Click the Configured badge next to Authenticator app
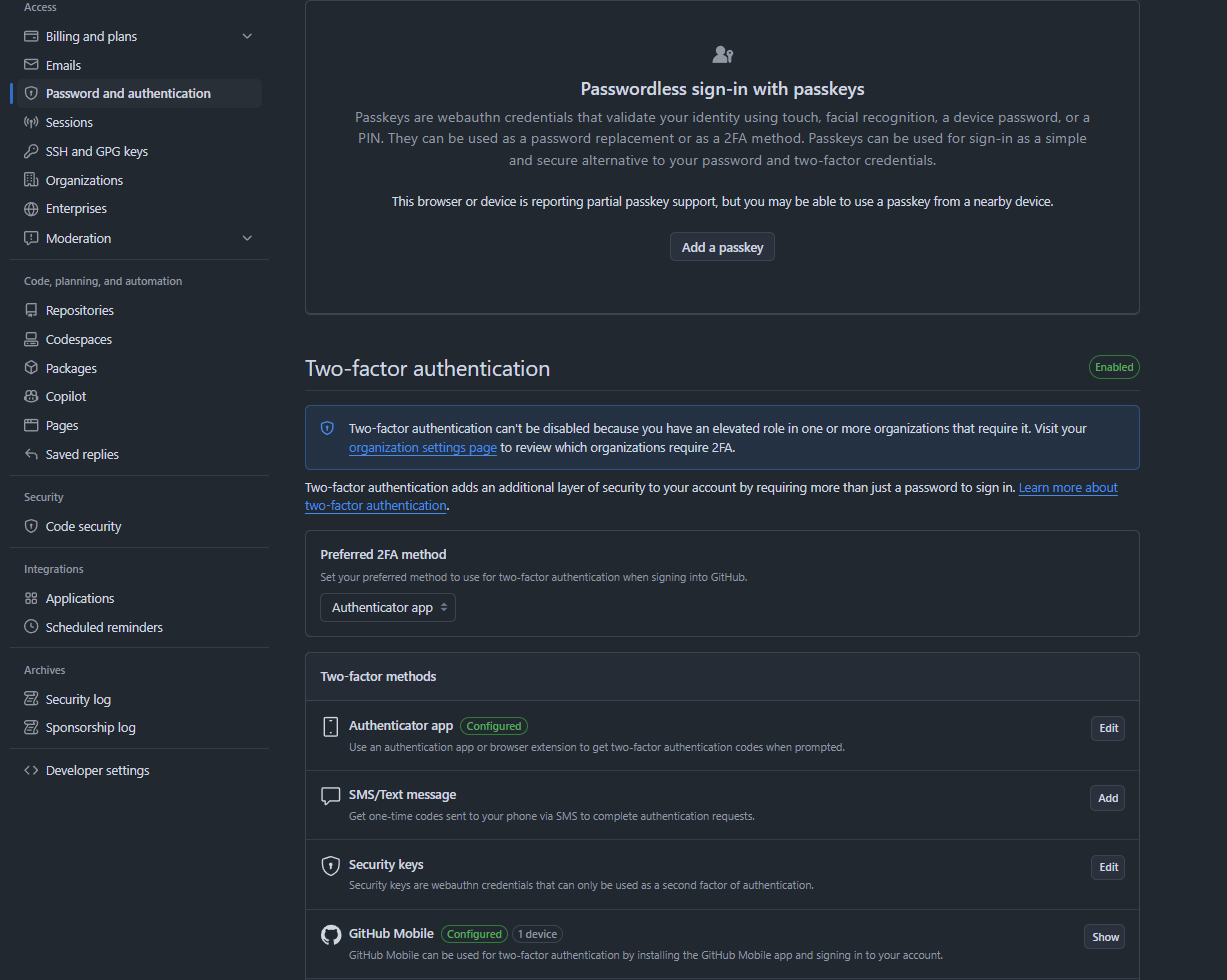The image size is (1227, 980). [494, 726]
